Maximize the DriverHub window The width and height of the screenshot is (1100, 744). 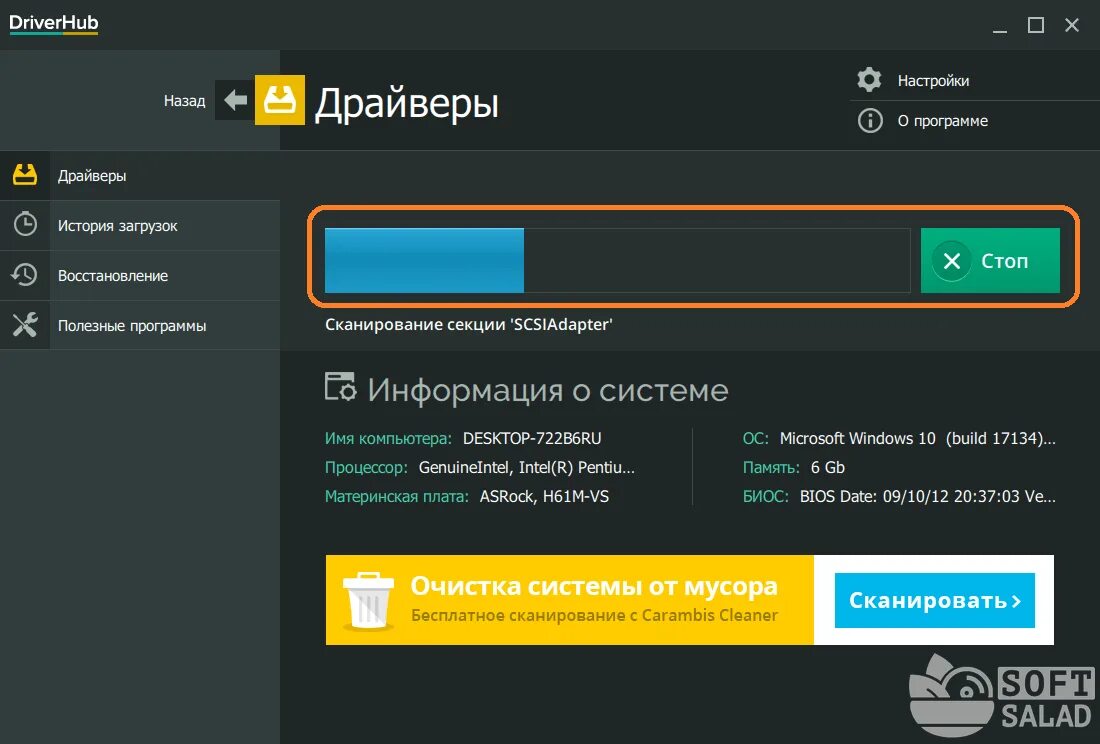1035,25
